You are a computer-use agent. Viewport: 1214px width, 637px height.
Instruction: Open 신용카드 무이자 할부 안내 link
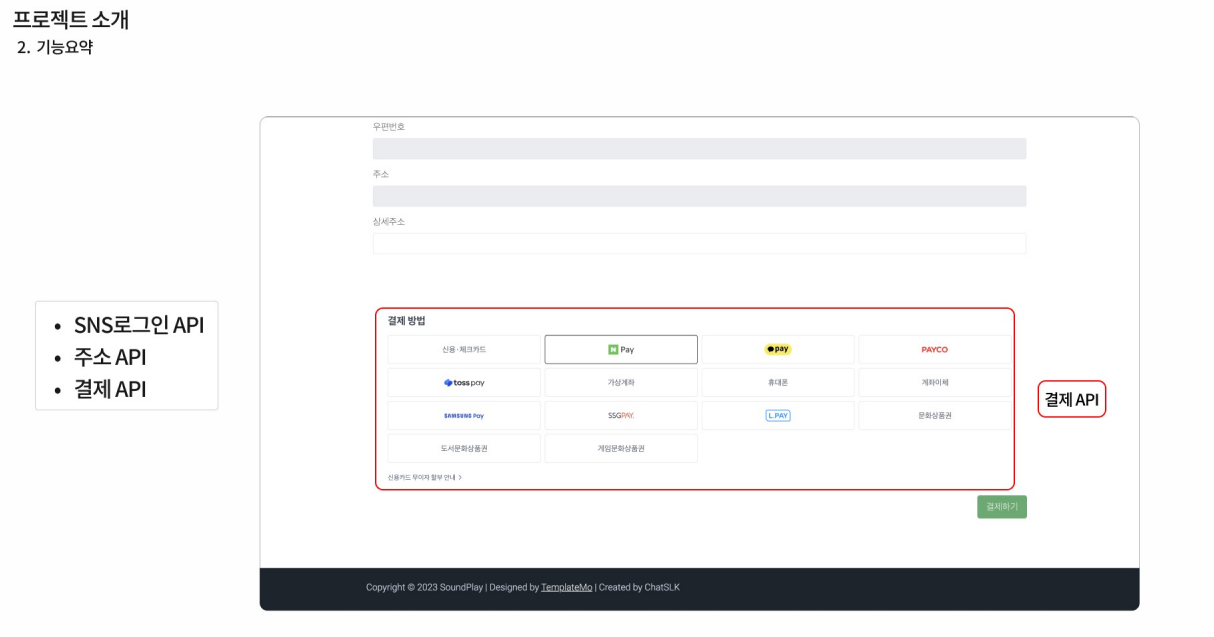pos(425,478)
